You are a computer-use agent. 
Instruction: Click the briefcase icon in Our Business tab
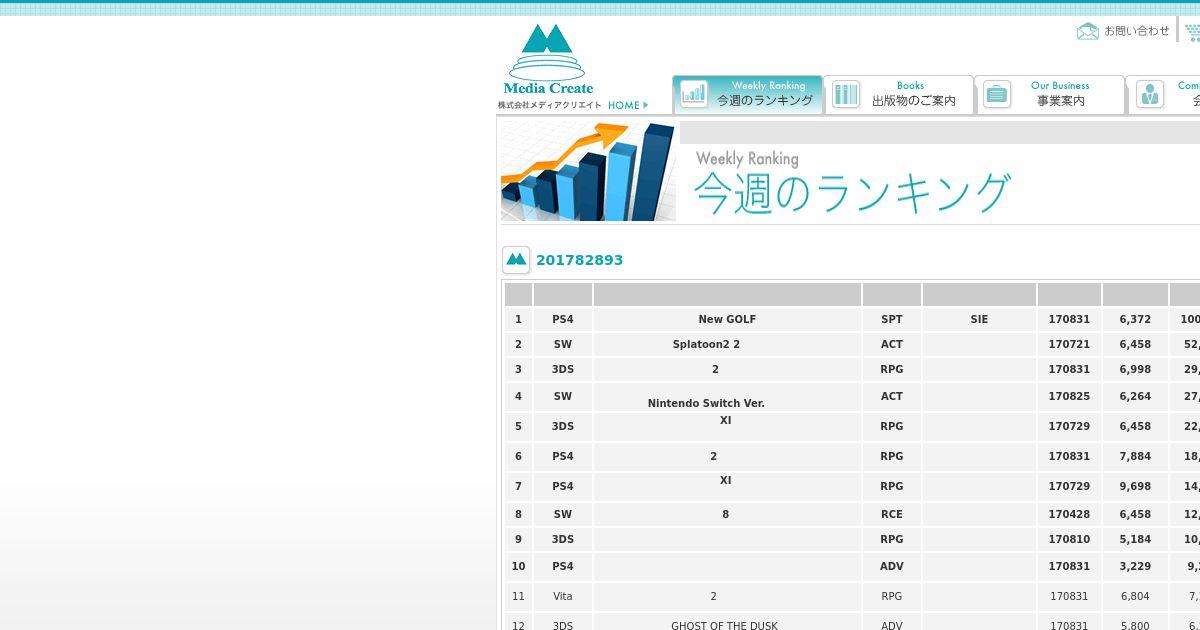(x=997, y=94)
